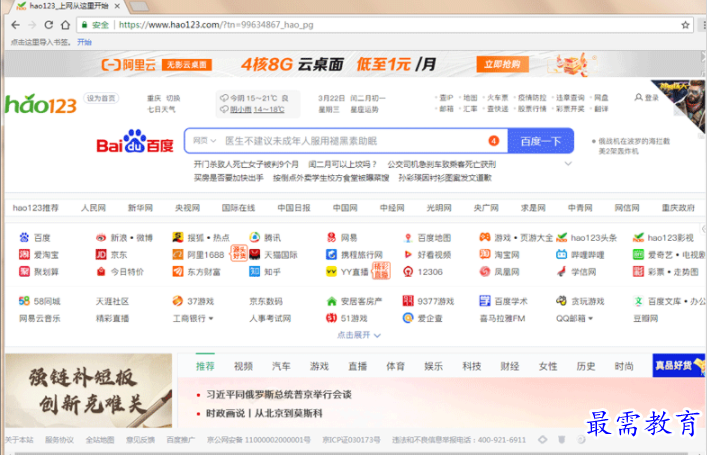
Task: Open the 知乎 icon link
Action: point(255,272)
